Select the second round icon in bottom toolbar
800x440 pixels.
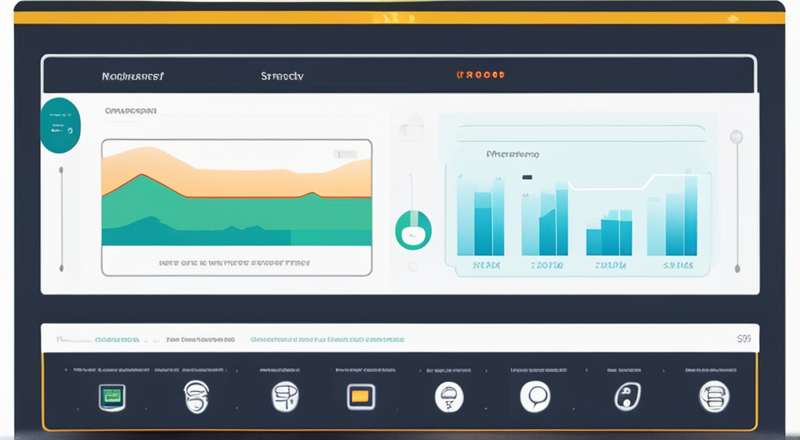coord(196,397)
